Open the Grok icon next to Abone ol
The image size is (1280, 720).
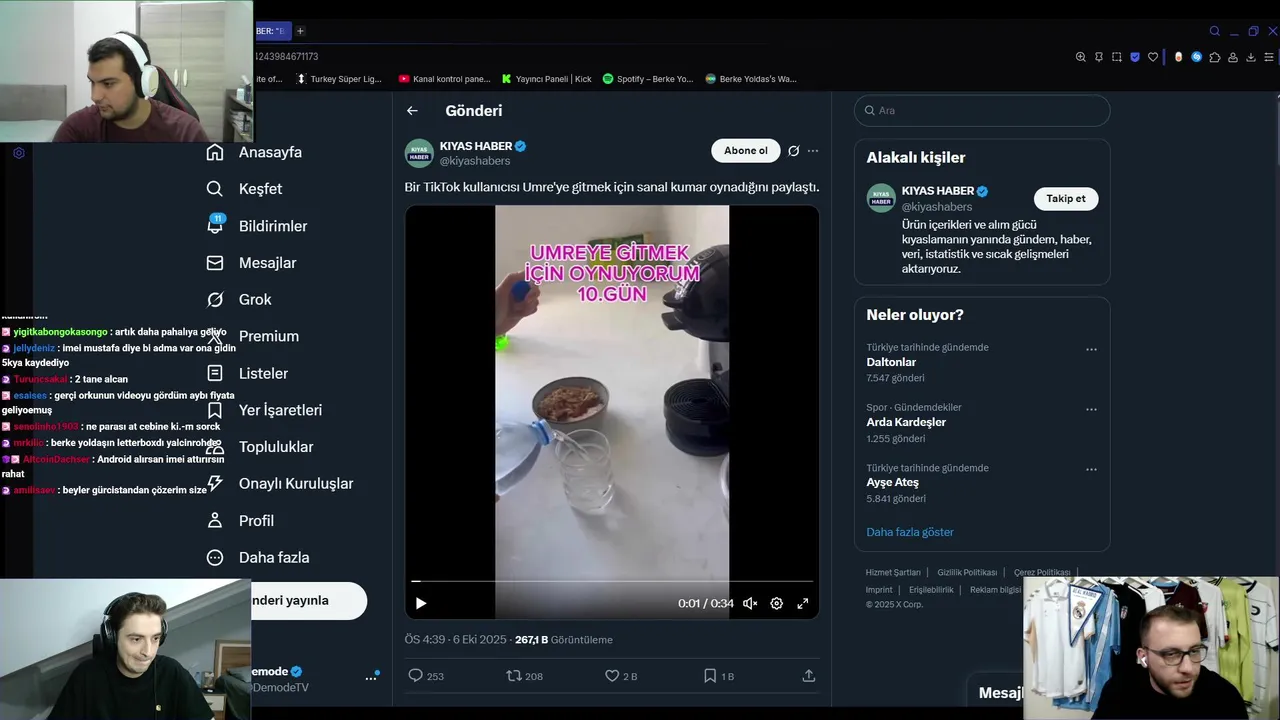pyautogui.click(x=793, y=151)
